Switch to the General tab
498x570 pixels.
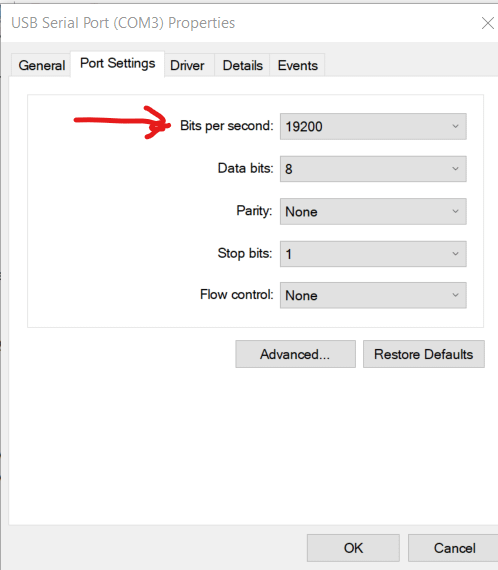point(41,65)
